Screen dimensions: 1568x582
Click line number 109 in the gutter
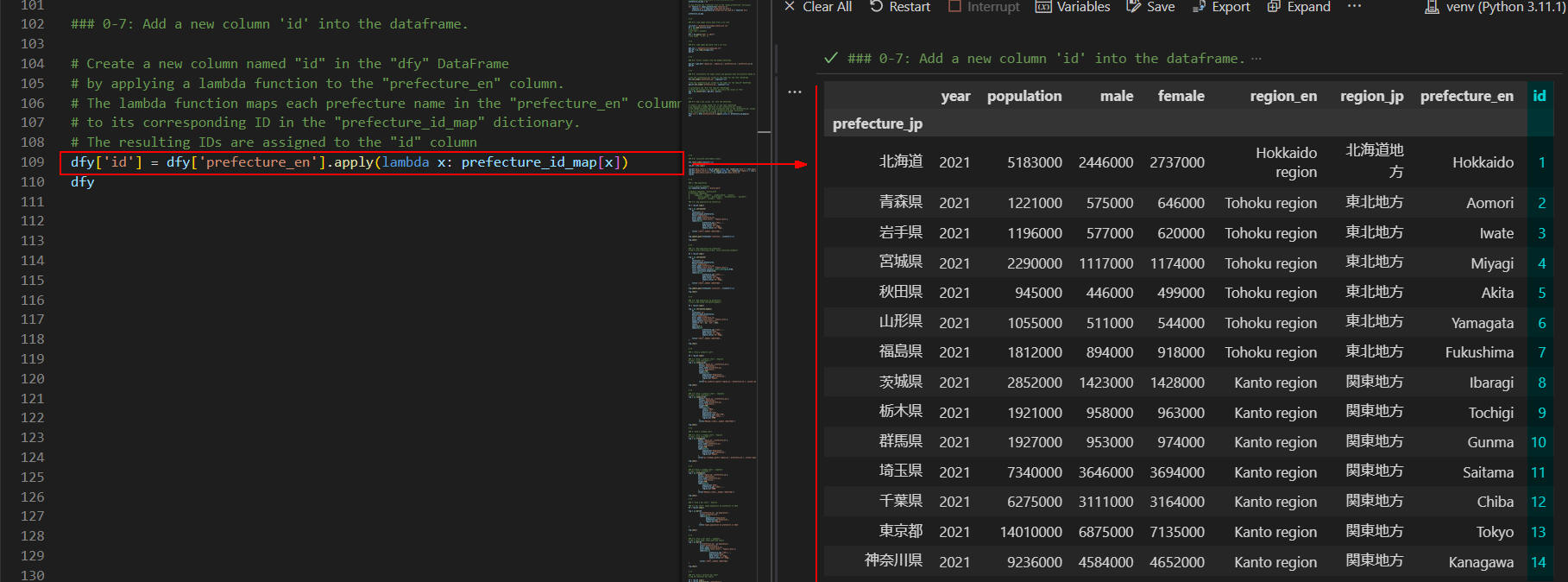pos(33,162)
